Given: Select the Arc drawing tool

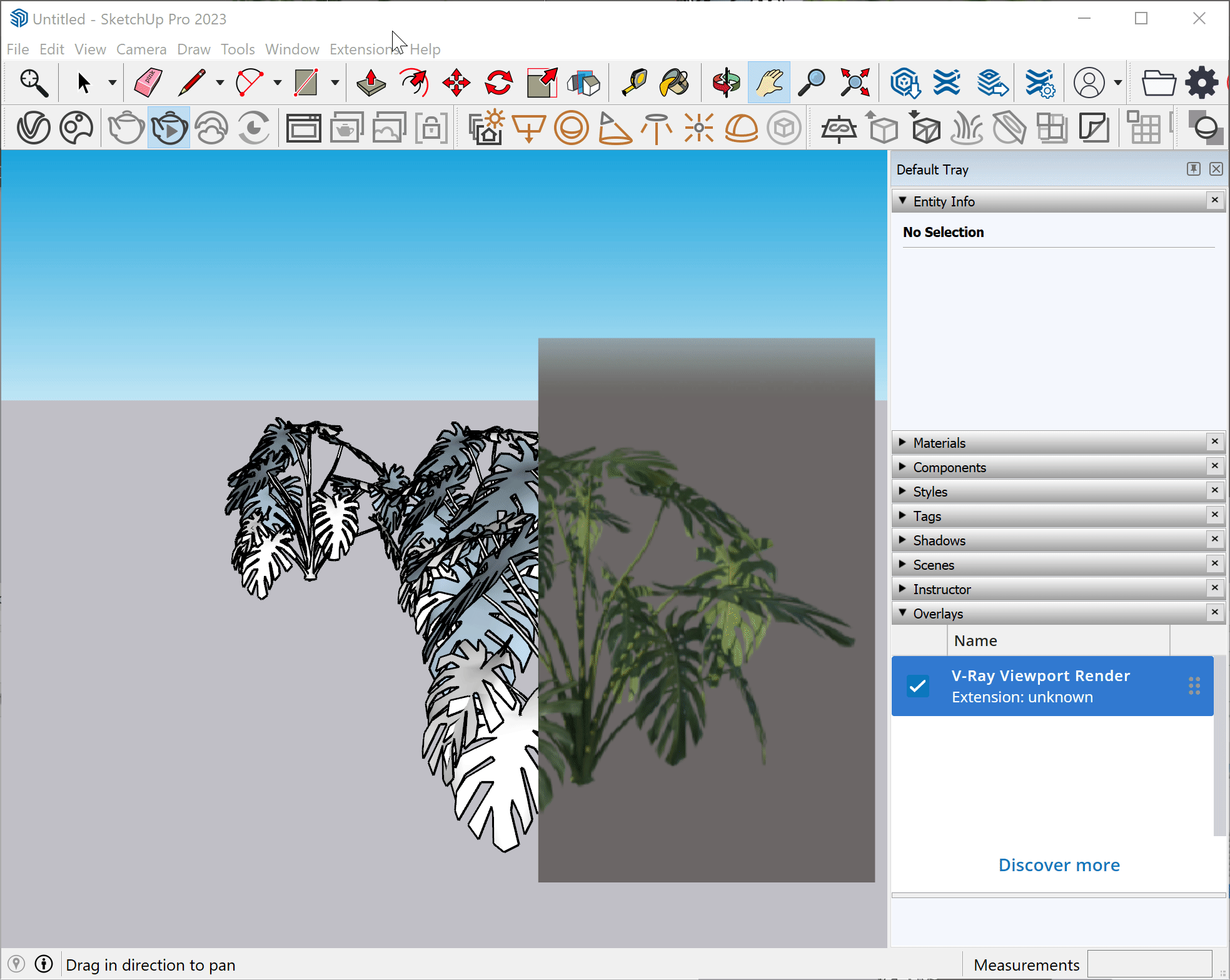Looking at the screenshot, I should pyautogui.click(x=250, y=83).
